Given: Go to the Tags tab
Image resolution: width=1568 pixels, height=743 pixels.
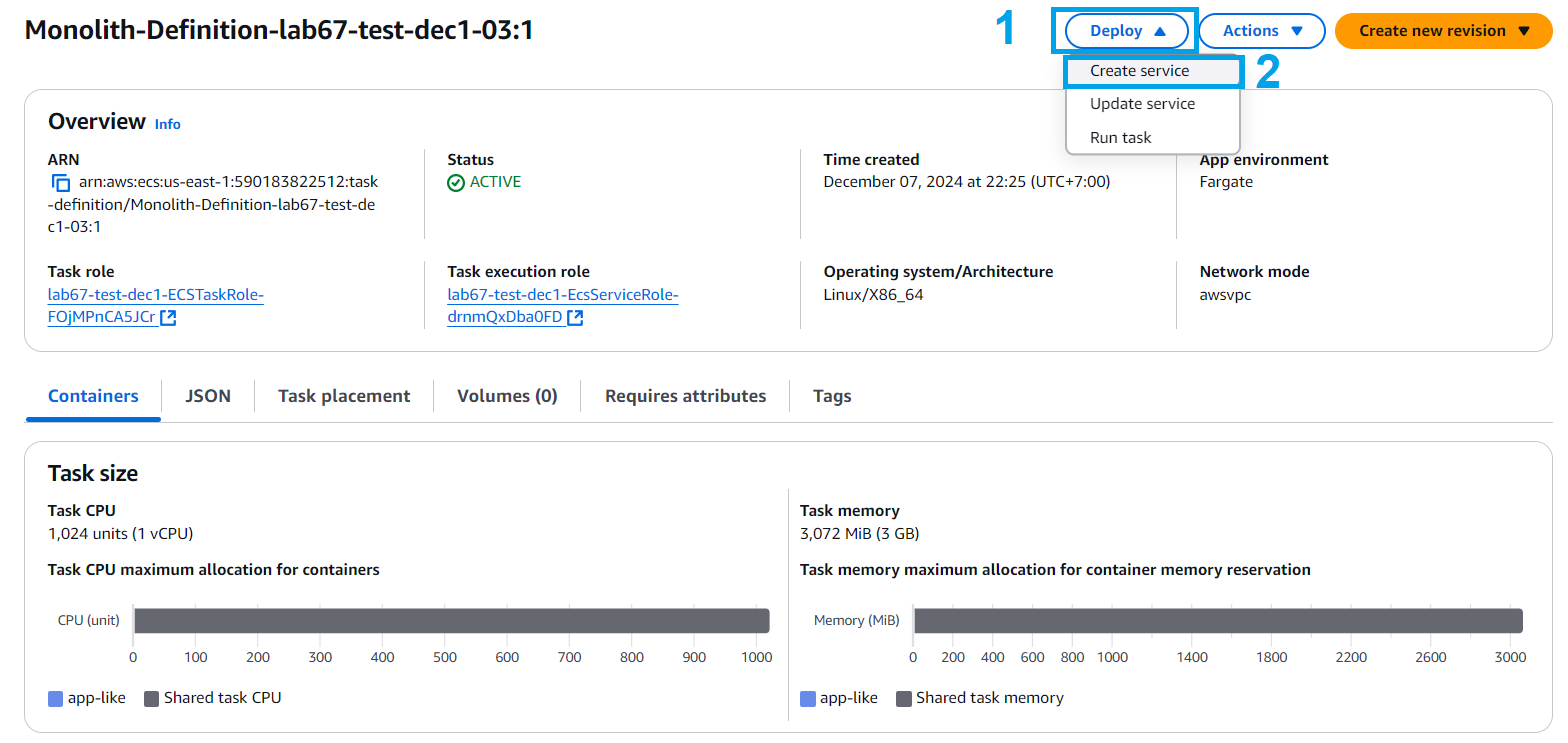Looking at the screenshot, I should point(832,396).
